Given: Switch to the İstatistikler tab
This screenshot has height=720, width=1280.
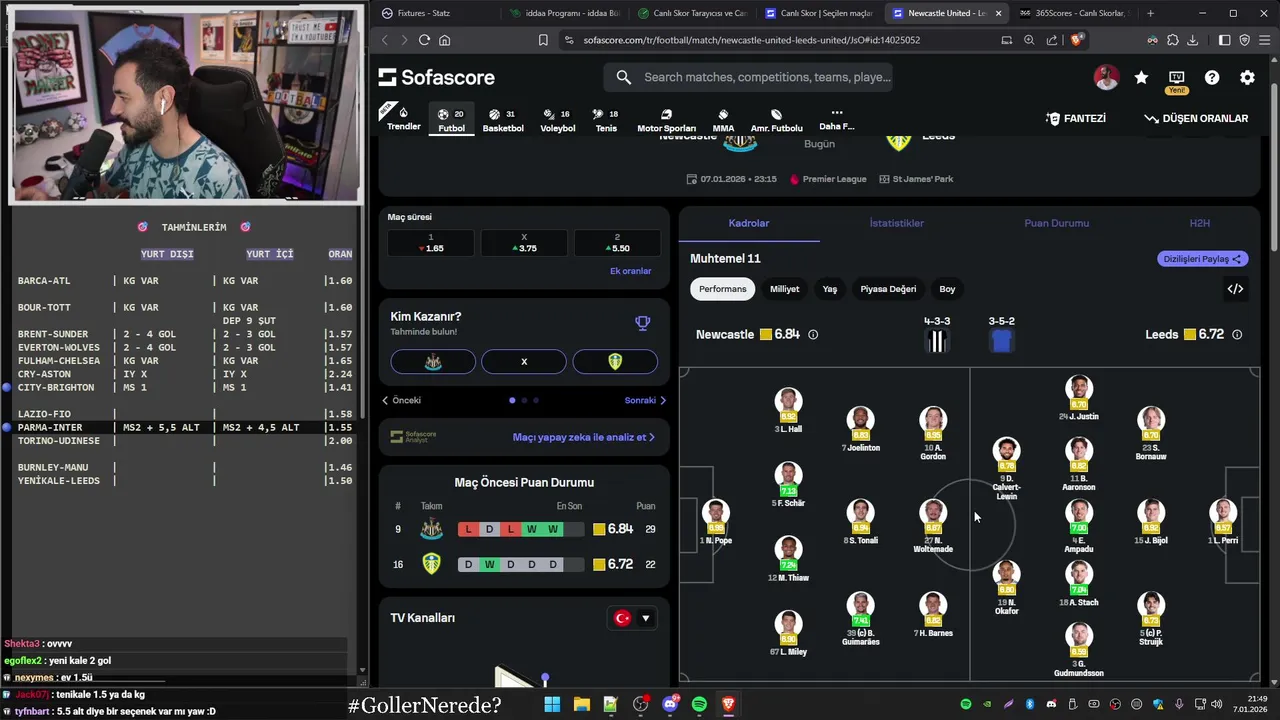Looking at the screenshot, I should (896, 223).
